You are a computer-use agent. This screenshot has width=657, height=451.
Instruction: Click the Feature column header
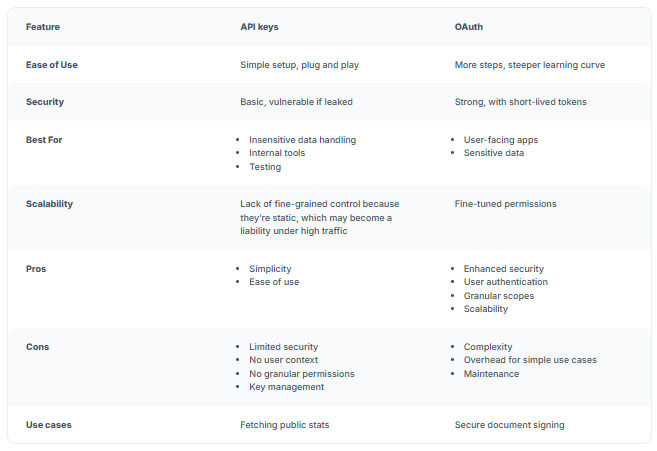[x=42, y=27]
